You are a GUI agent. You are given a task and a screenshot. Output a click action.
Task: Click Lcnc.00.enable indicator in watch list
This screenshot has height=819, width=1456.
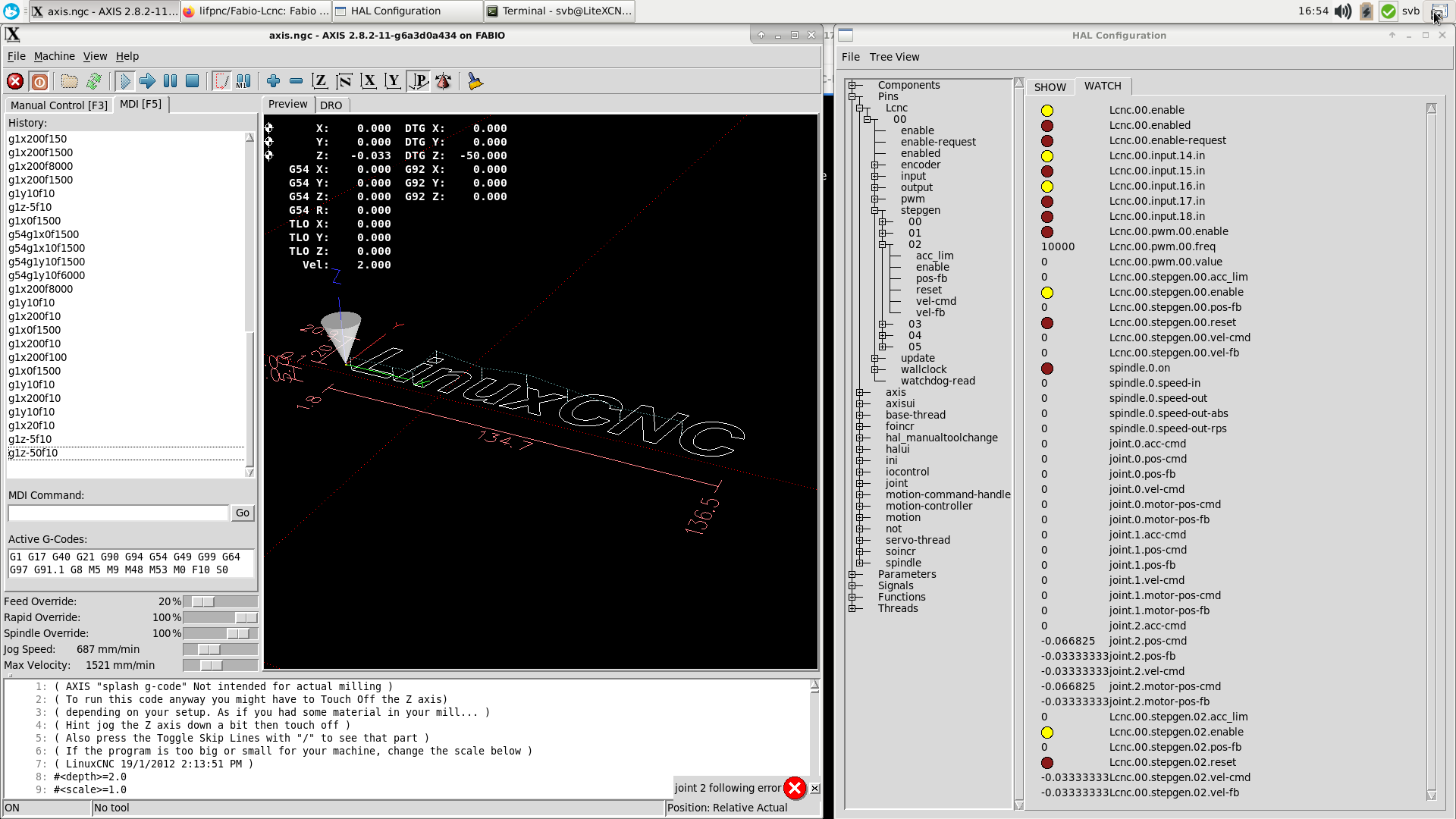1047,111
